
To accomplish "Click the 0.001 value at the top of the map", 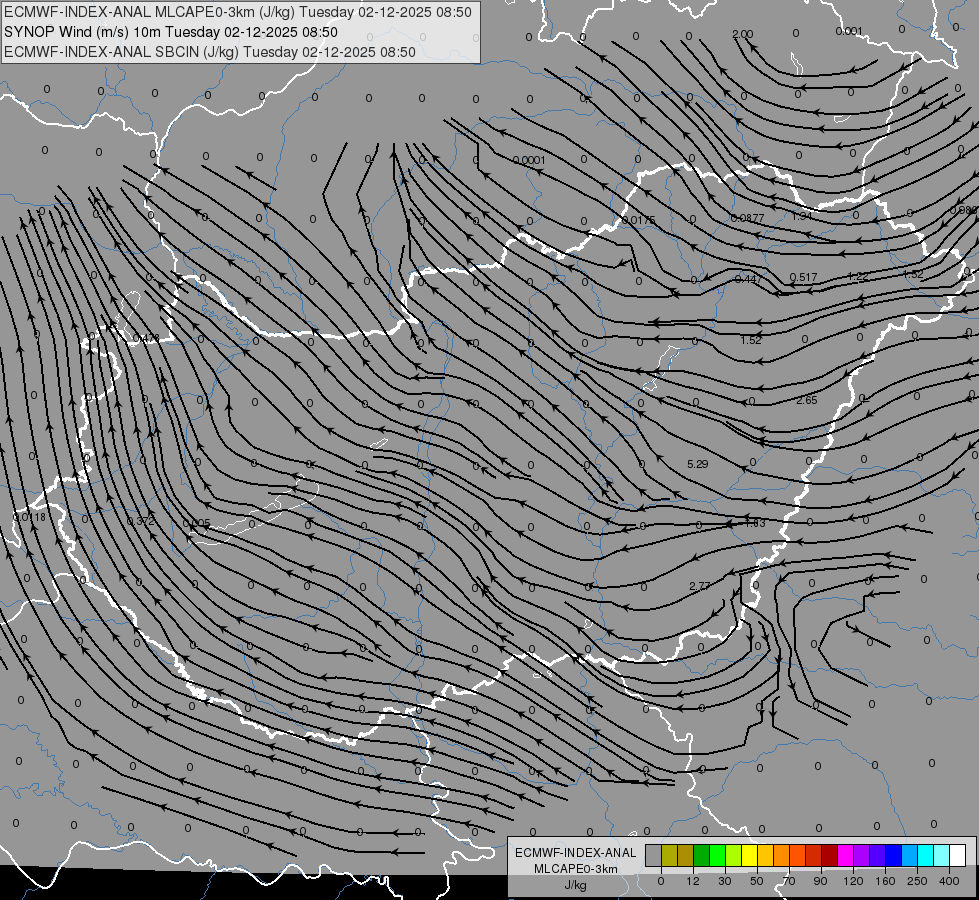I will tap(849, 31).
